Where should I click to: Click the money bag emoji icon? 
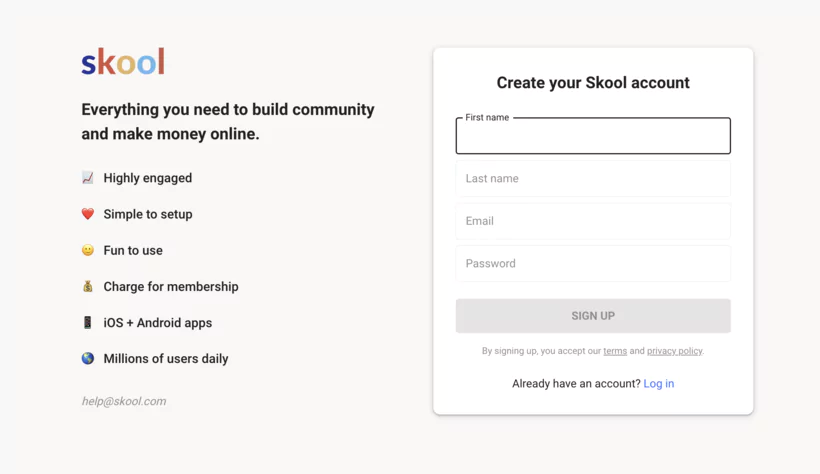pyautogui.click(x=88, y=286)
